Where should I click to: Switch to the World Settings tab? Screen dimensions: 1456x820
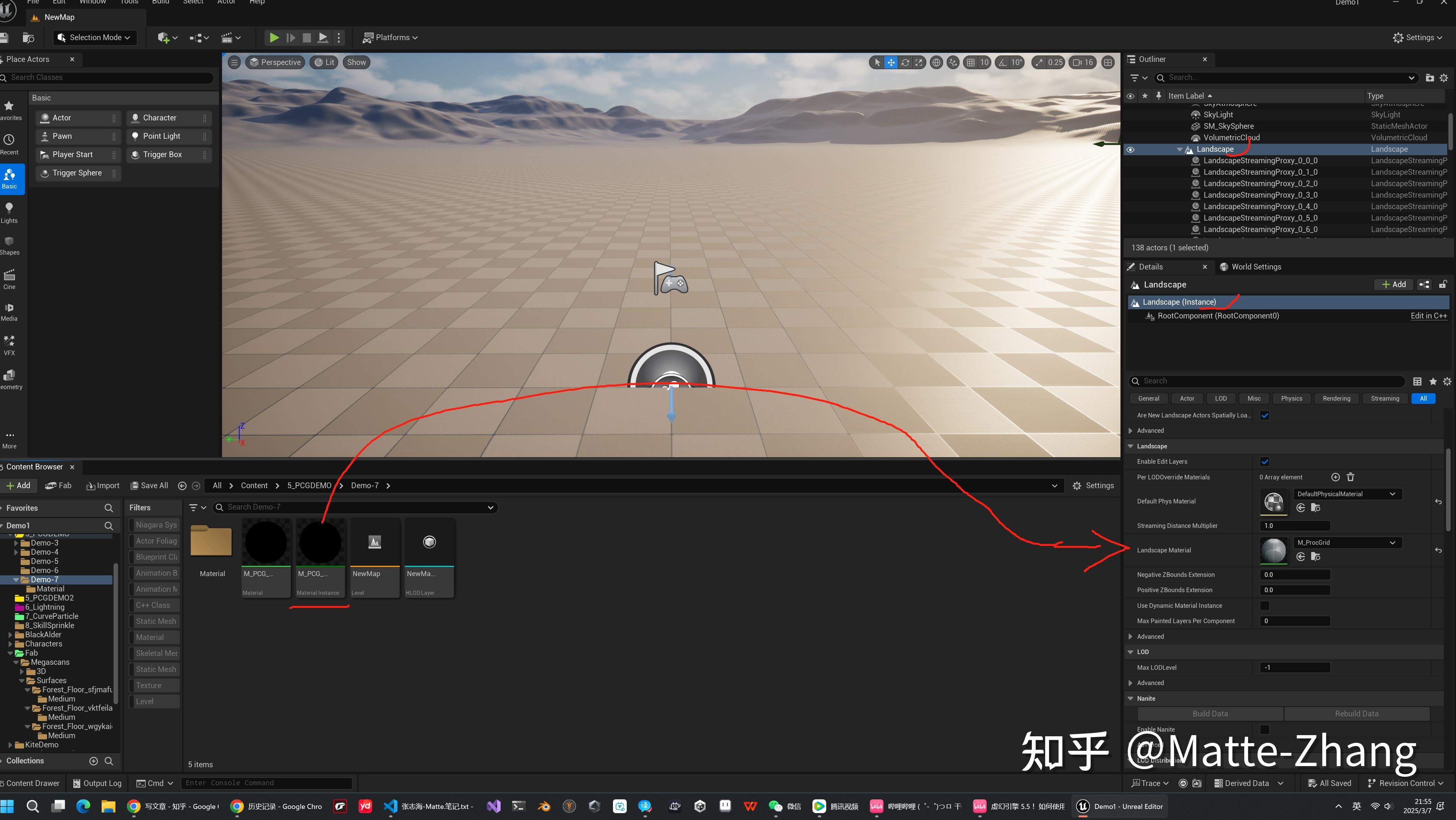click(1256, 266)
